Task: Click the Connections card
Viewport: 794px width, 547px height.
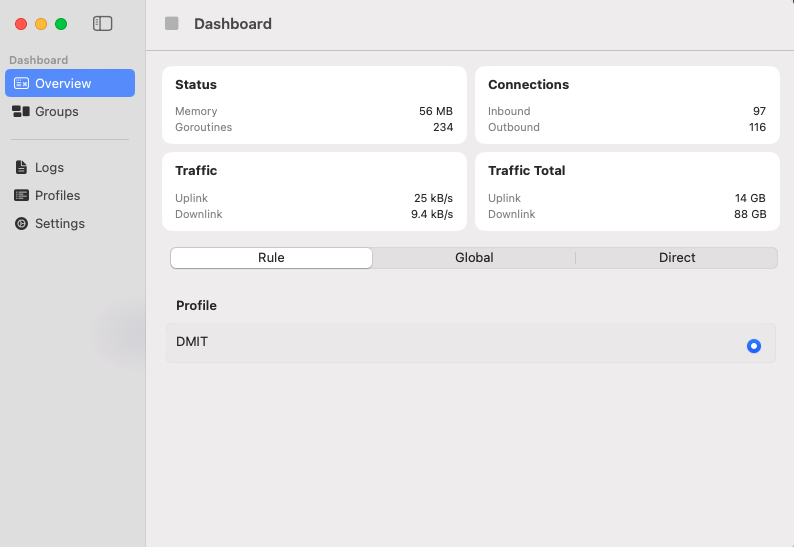Action: (627, 106)
